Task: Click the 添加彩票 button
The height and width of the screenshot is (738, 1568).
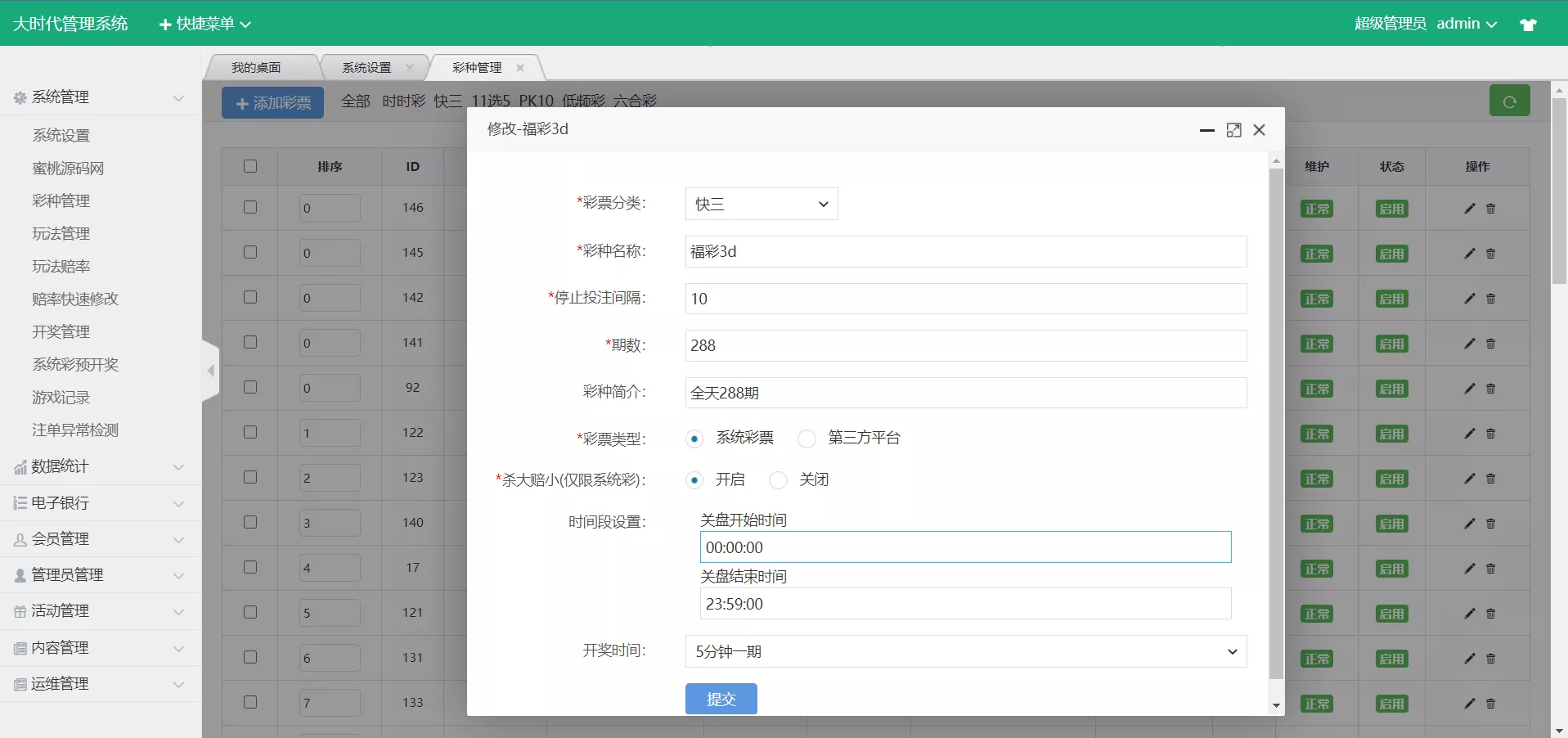Action: pyautogui.click(x=272, y=101)
